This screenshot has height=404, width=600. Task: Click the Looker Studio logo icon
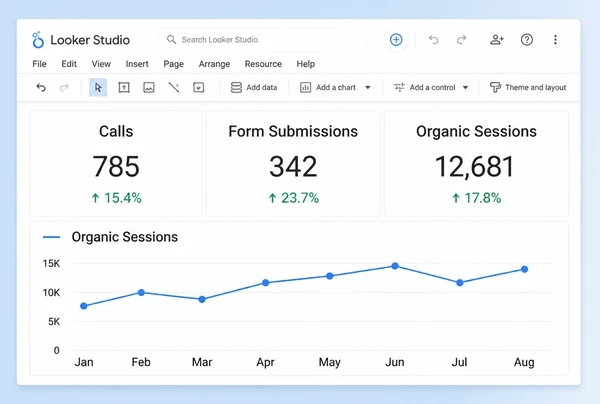(x=38, y=40)
